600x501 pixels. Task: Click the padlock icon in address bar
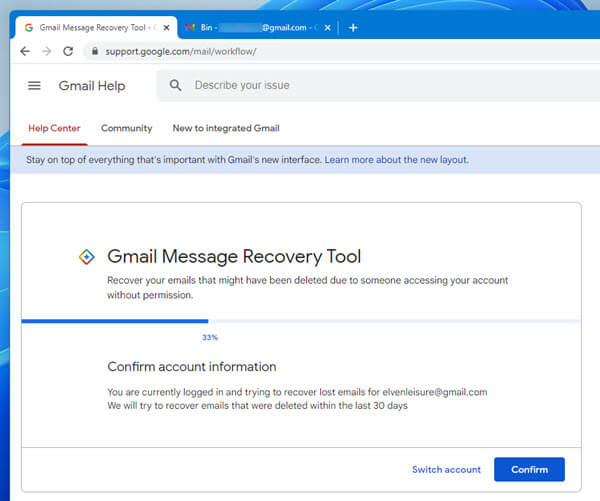[95, 51]
